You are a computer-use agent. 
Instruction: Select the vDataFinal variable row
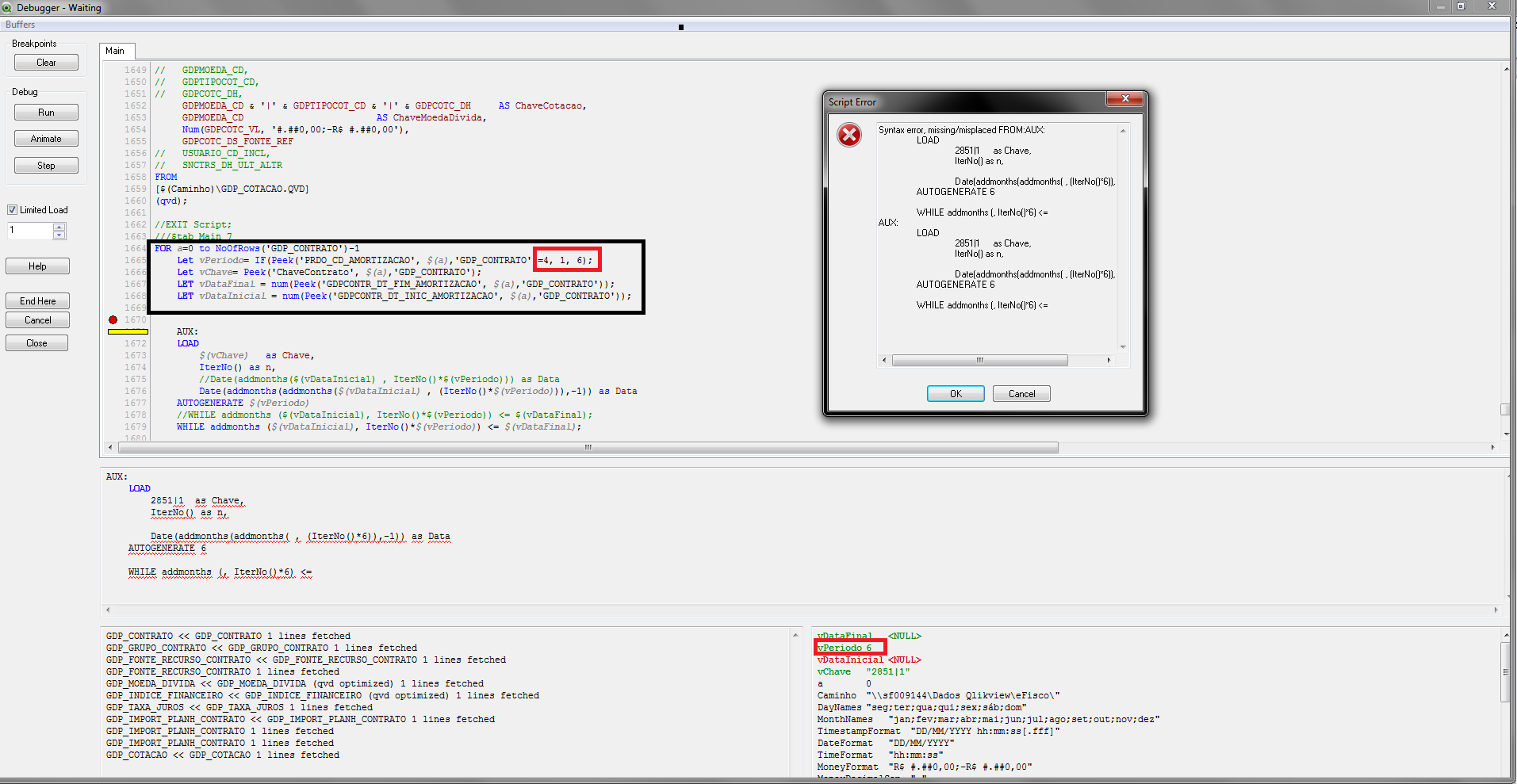[x=869, y=636]
